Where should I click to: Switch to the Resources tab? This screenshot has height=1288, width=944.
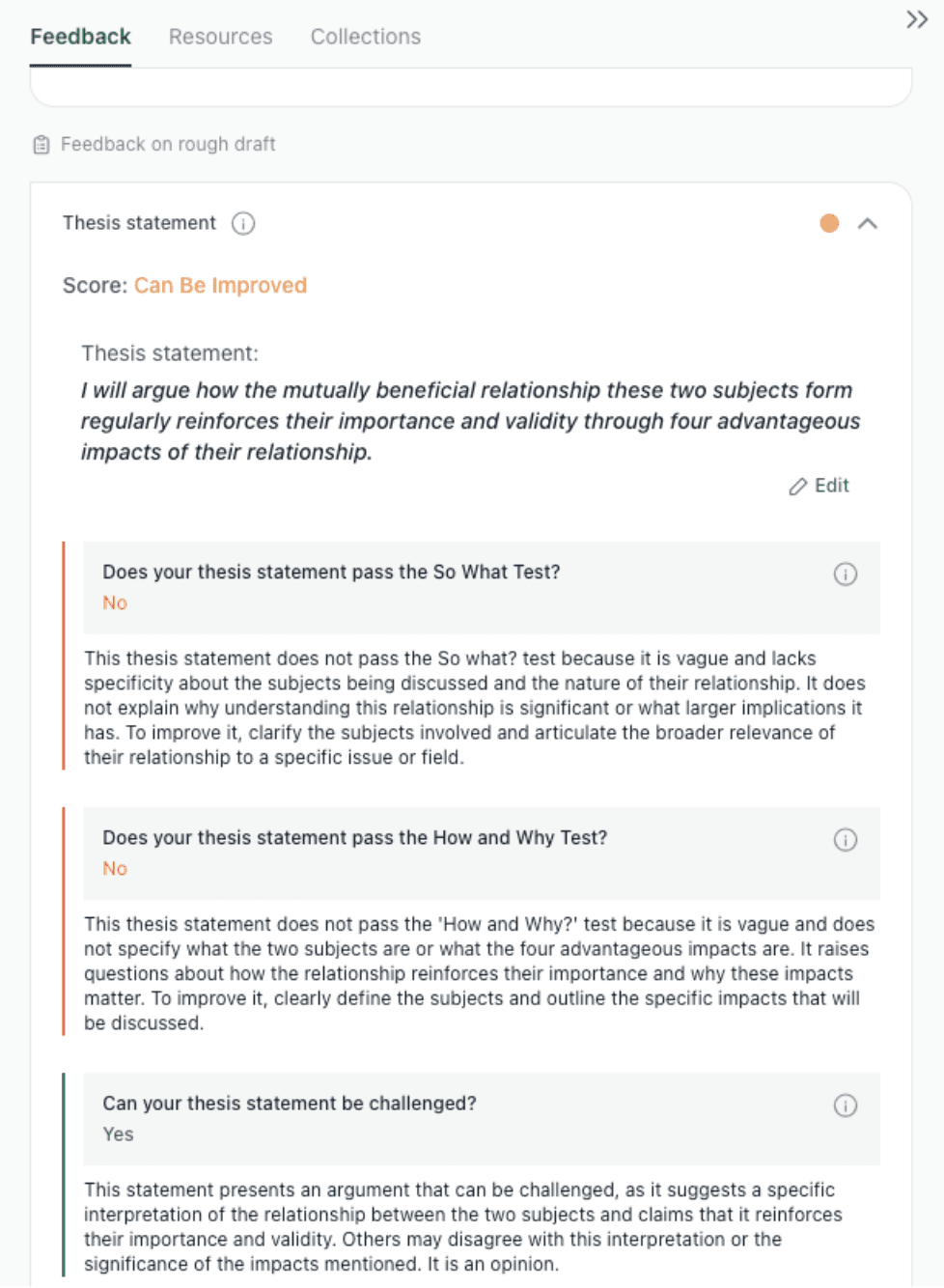tap(220, 37)
